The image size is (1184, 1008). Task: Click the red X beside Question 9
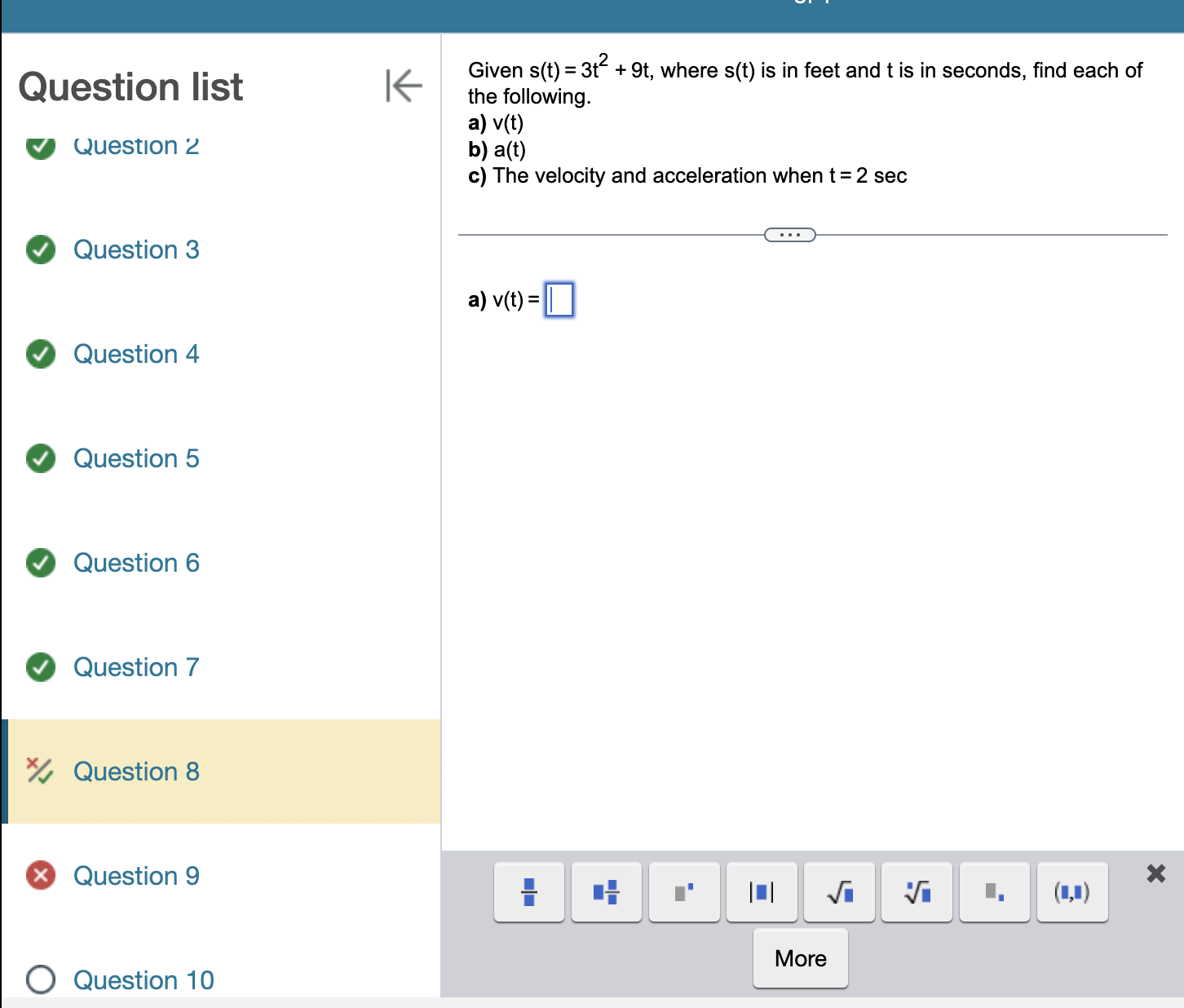click(40, 875)
